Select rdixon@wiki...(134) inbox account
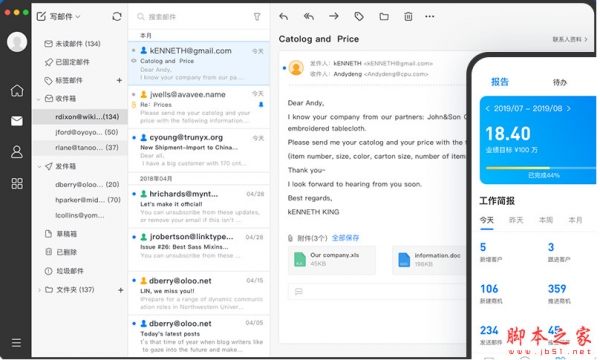 [x=80, y=117]
